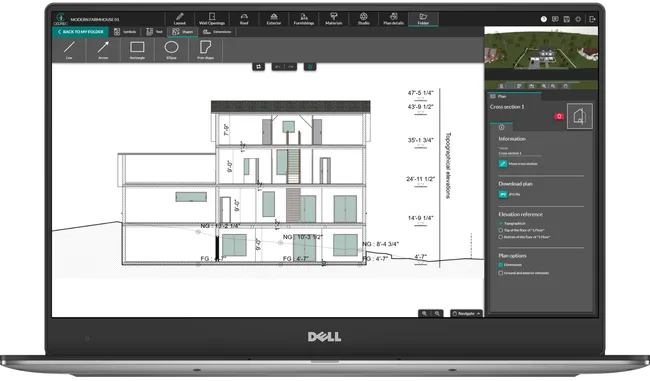Click the teal delete icon above canvas

coord(310,67)
